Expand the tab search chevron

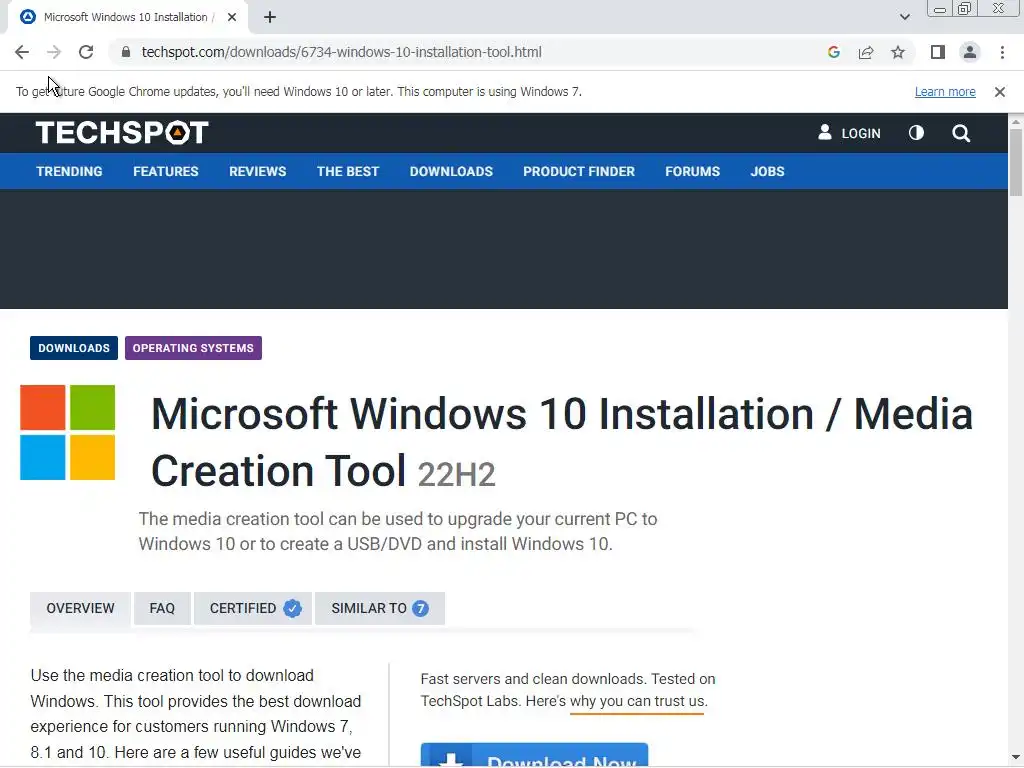click(x=904, y=17)
